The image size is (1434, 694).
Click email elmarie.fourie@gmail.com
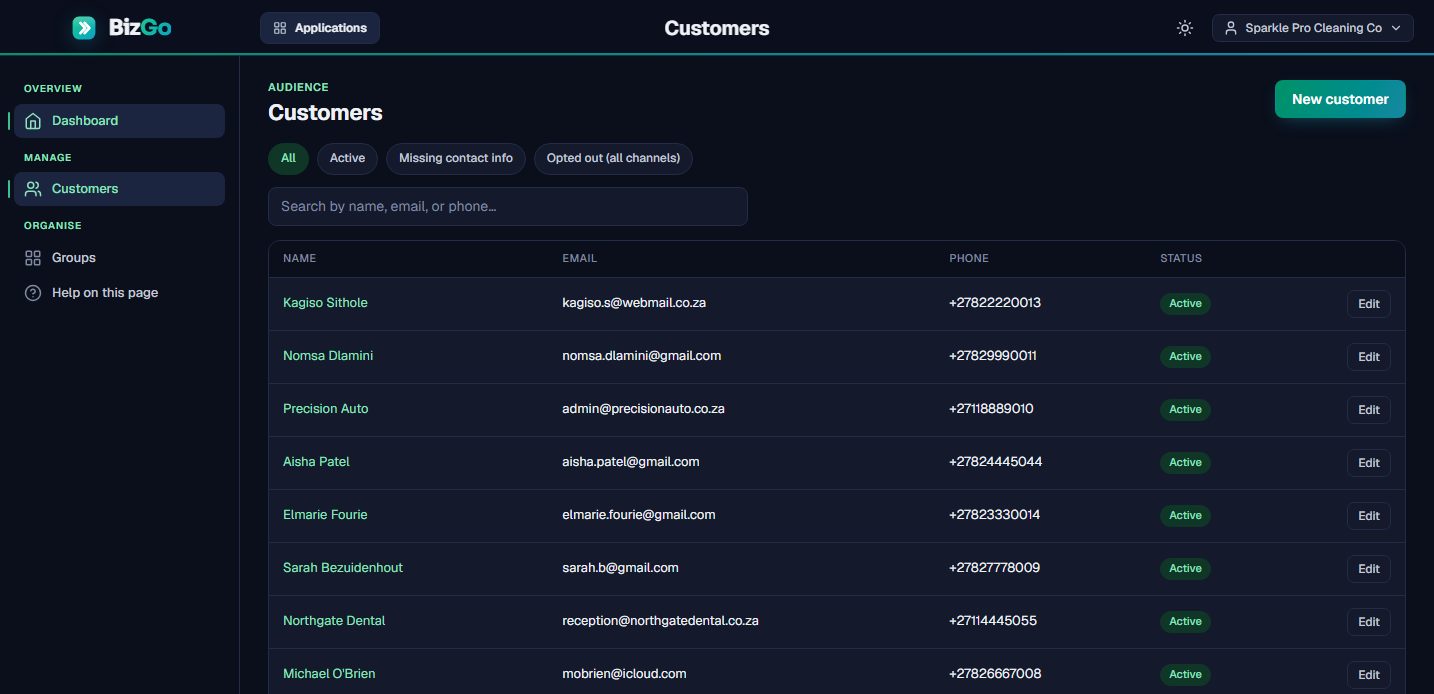coord(639,515)
